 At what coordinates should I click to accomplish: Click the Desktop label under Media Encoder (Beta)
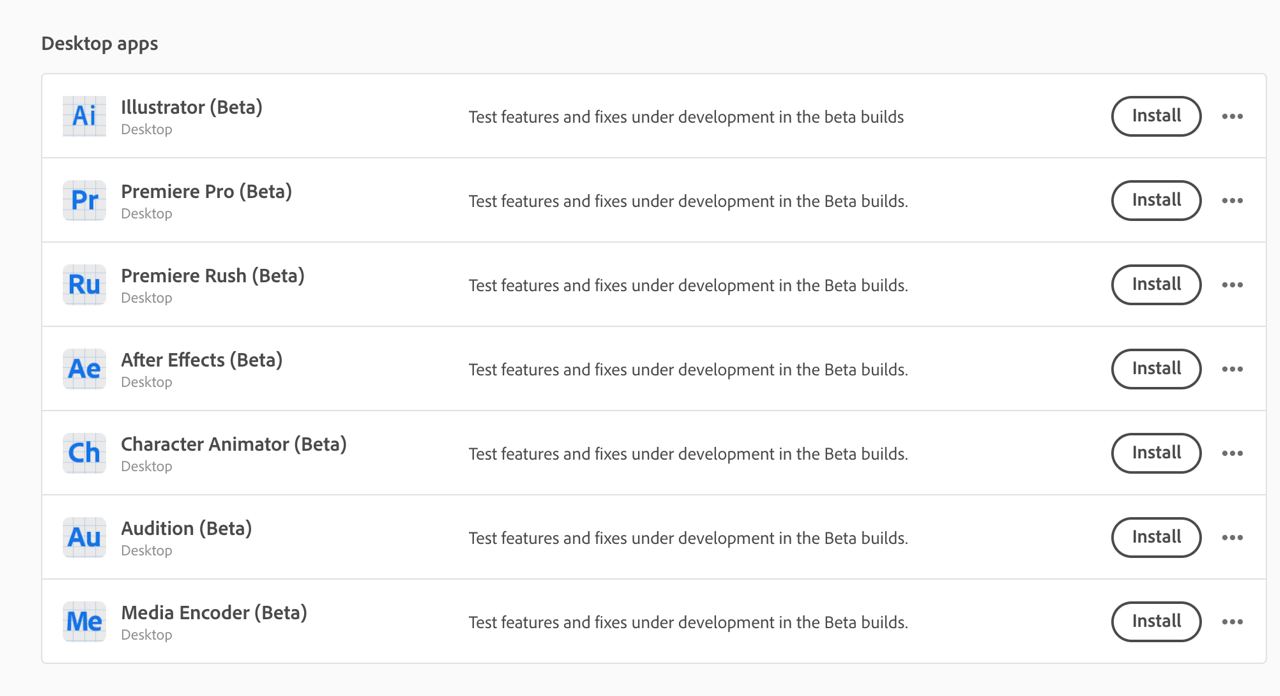click(x=146, y=634)
